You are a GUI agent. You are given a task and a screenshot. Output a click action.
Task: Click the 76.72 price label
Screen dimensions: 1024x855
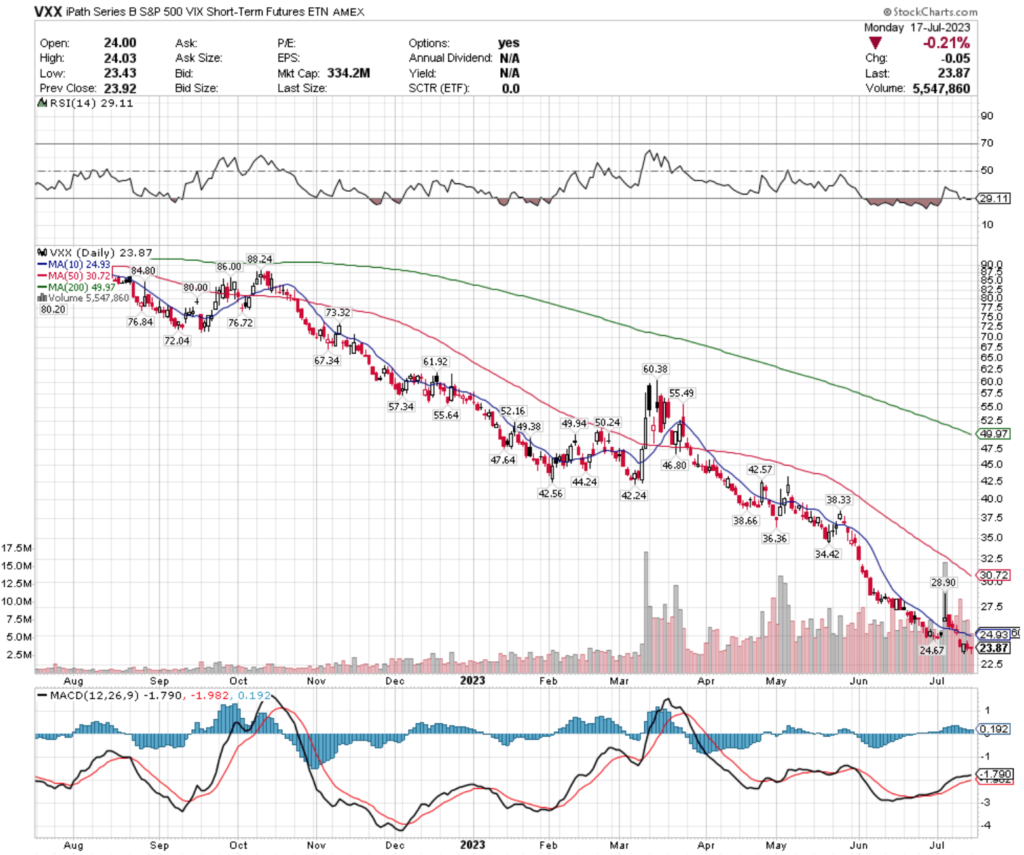(240, 323)
